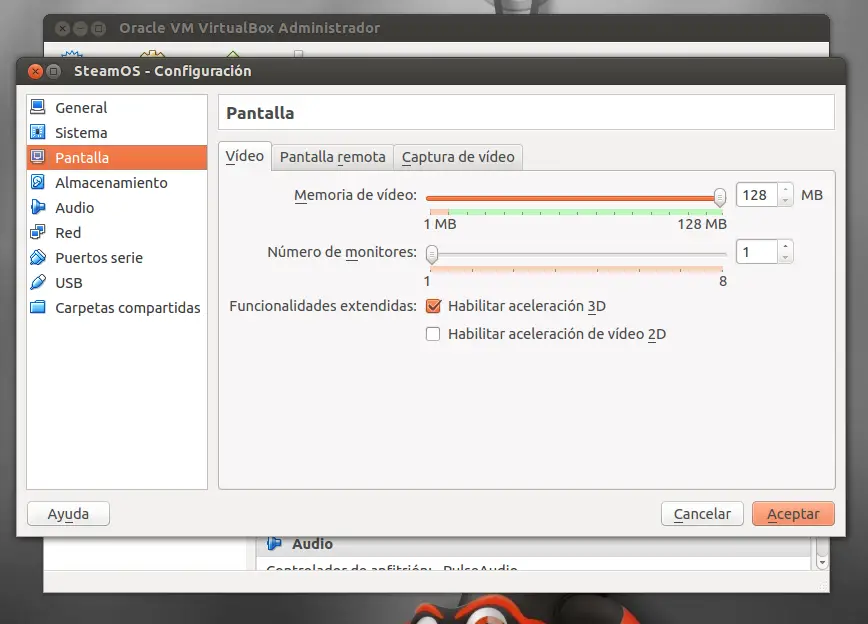The height and width of the screenshot is (624, 868).
Task: Open the Captura de vídeo tab
Action: click(x=458, y=157)
